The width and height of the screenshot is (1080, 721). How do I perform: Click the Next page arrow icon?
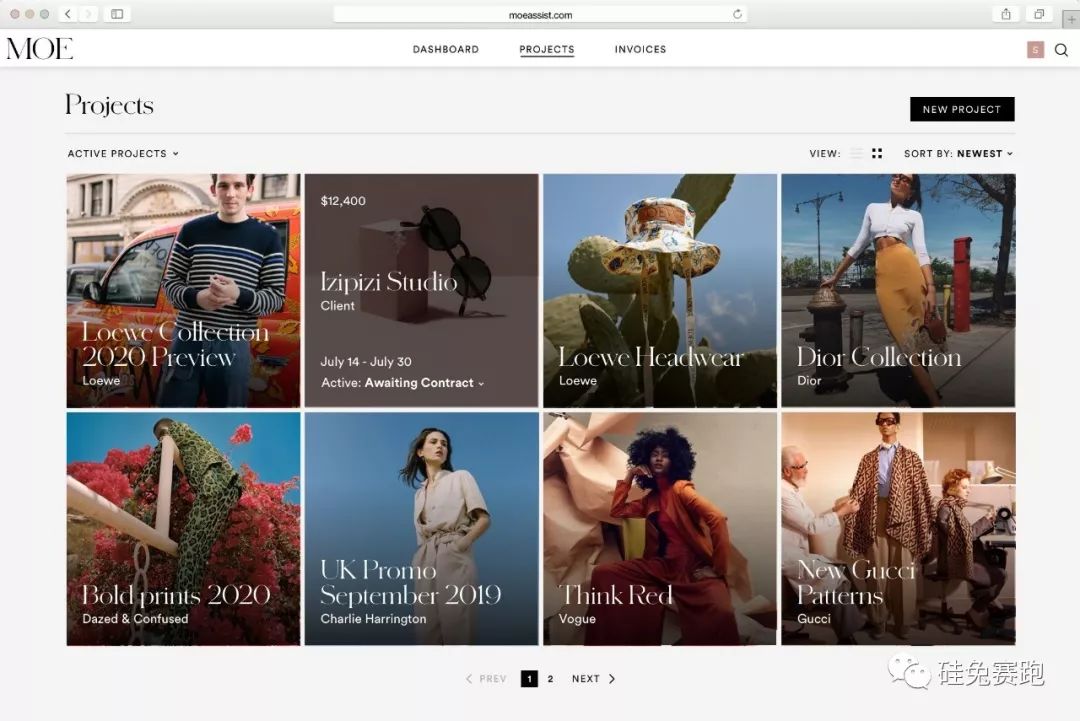(x=612, y=678)
